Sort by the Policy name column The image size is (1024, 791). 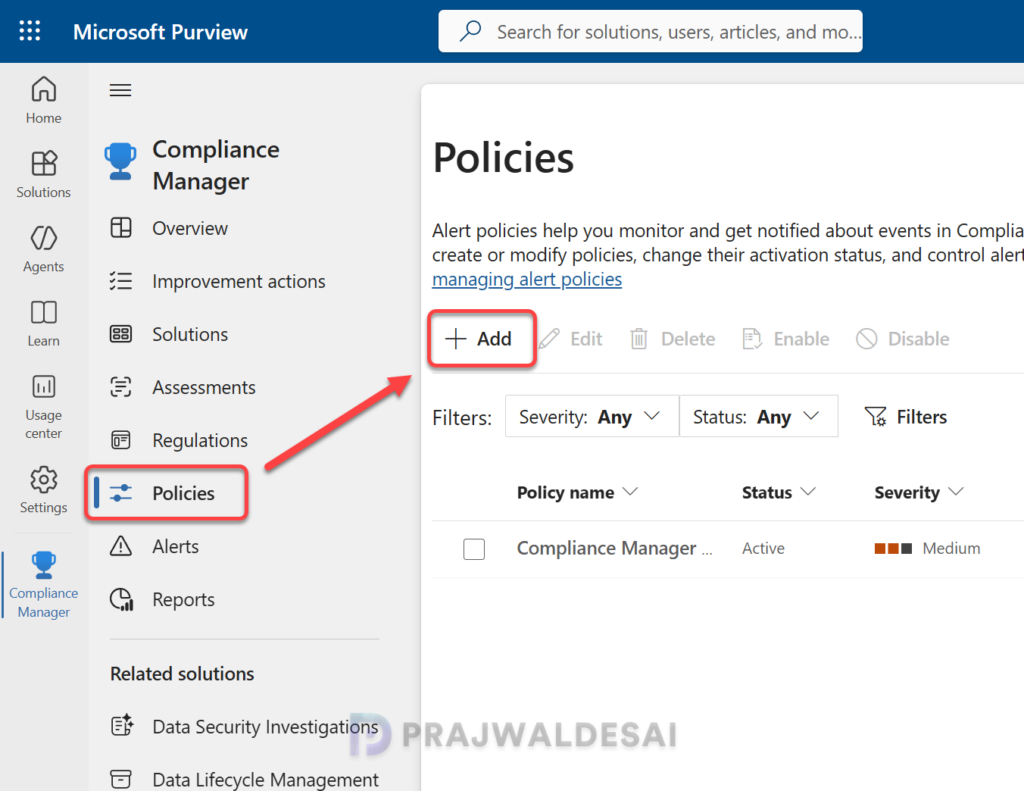(577, 492)
